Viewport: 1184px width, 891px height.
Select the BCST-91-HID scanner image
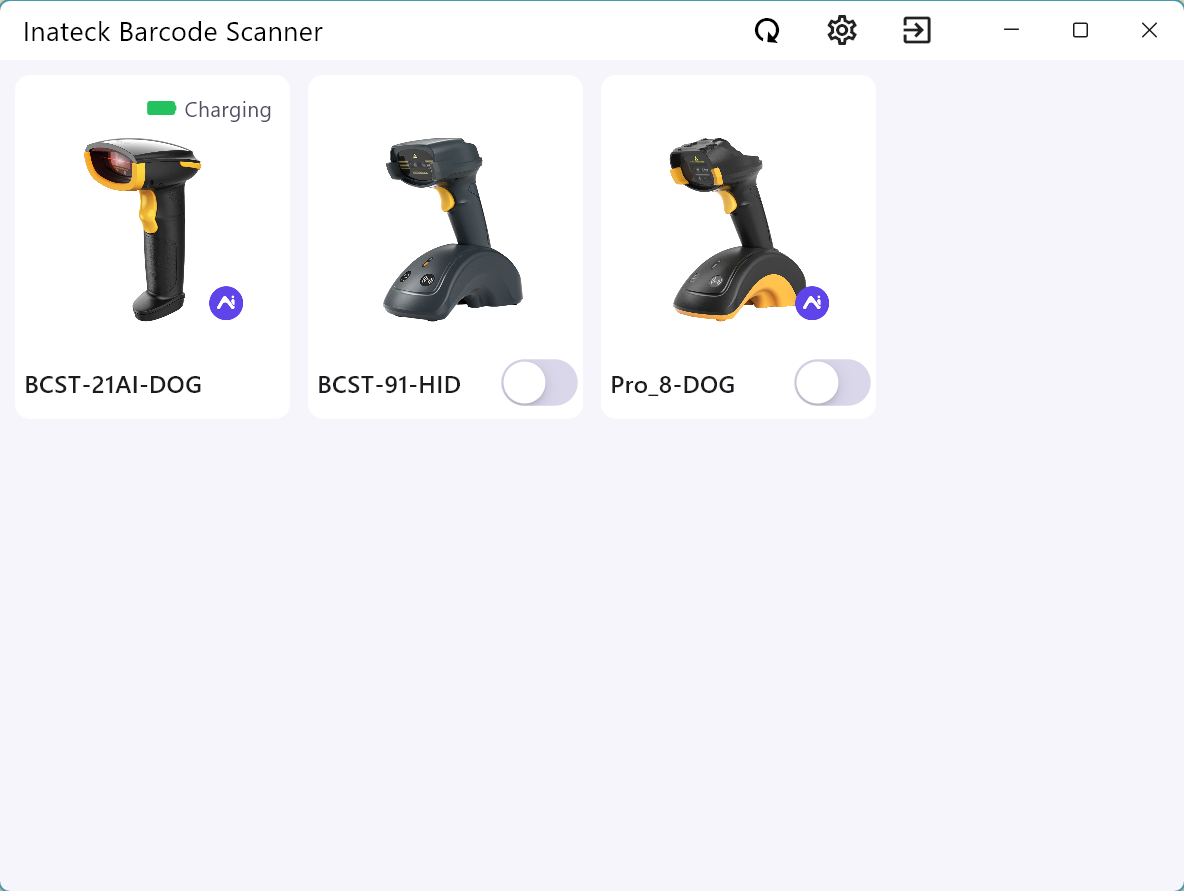[452, 229]
